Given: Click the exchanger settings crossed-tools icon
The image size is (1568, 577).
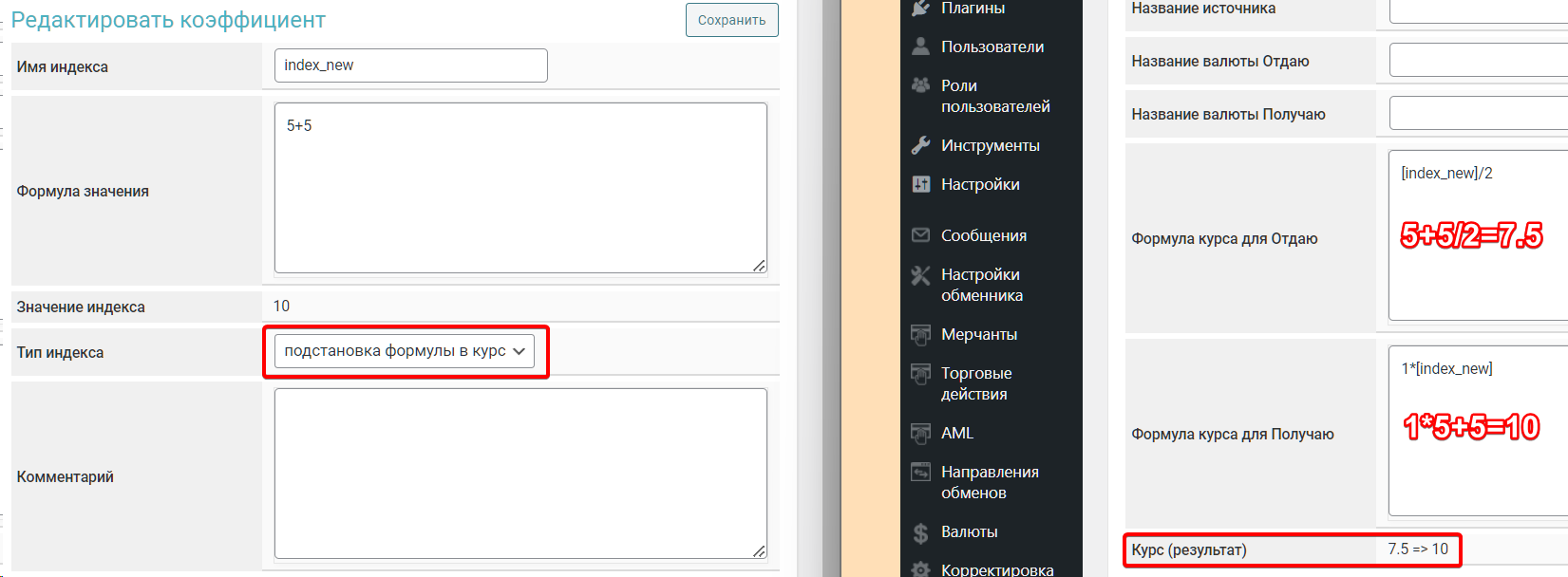Looking at the screenshot, I should coord(920,275).
